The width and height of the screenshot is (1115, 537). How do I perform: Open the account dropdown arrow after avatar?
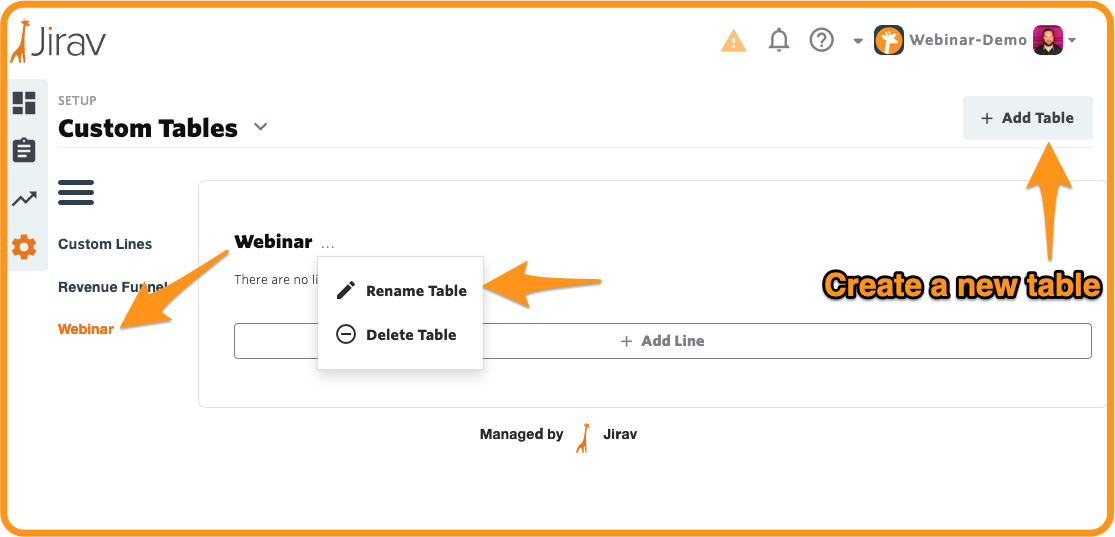point(1072,41)
